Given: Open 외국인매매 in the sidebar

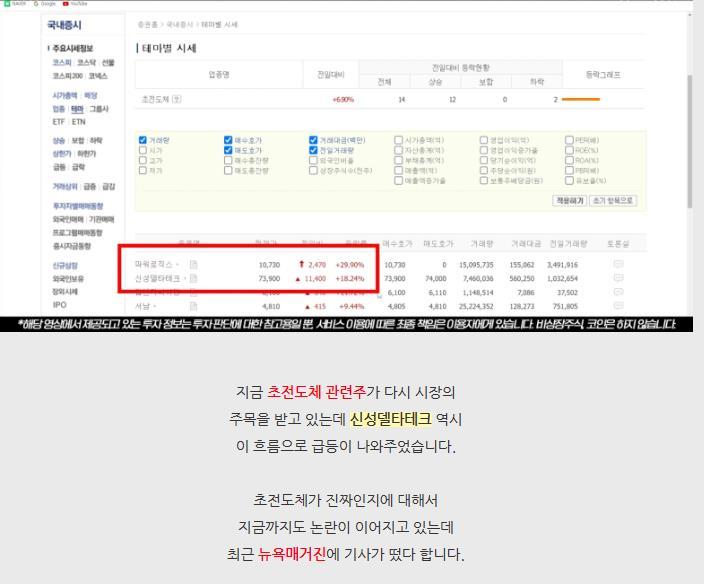Looking at the screenshot, I should pos(68,220).
